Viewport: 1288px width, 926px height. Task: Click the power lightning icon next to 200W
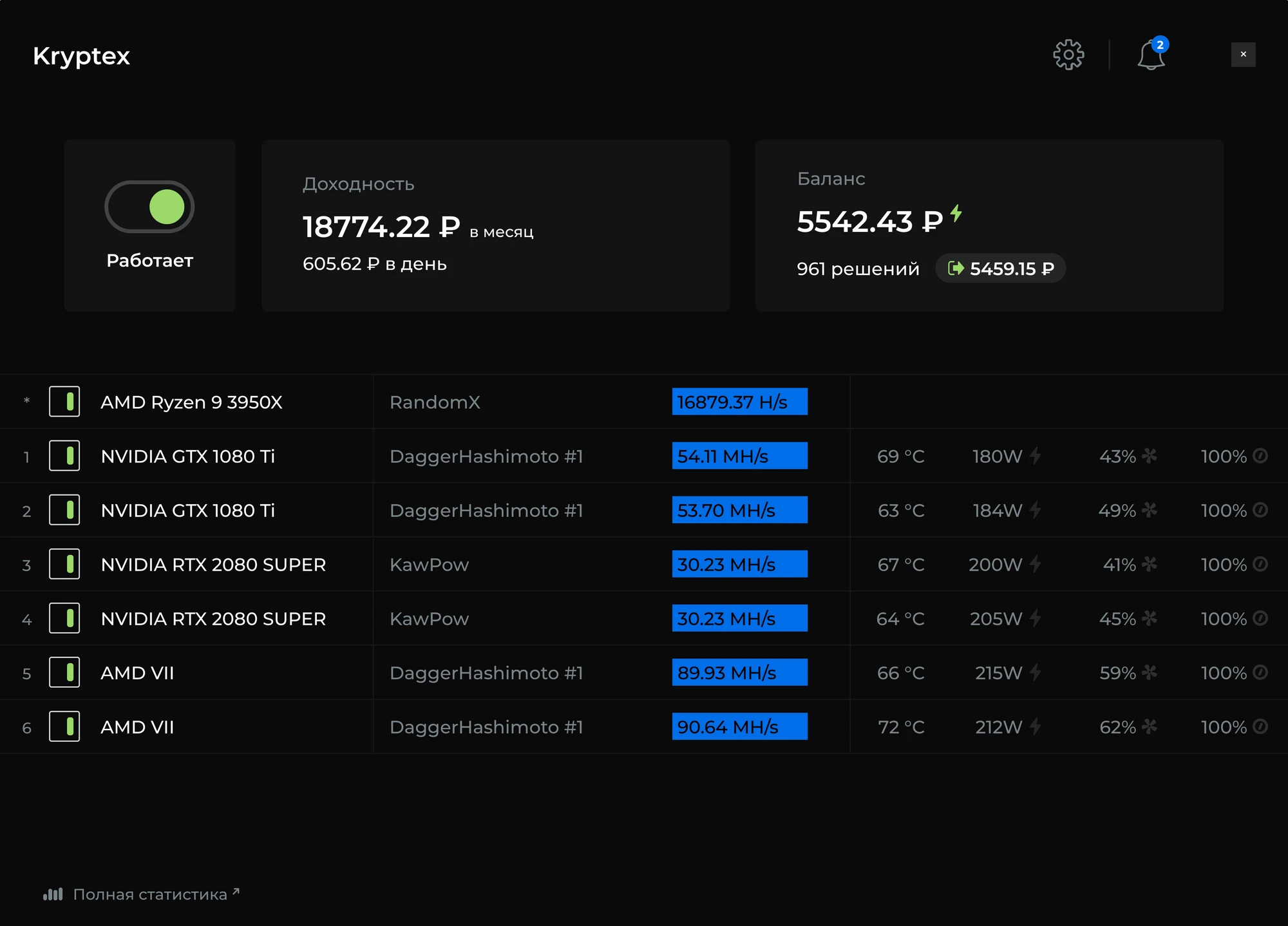tap(1036, 564)
